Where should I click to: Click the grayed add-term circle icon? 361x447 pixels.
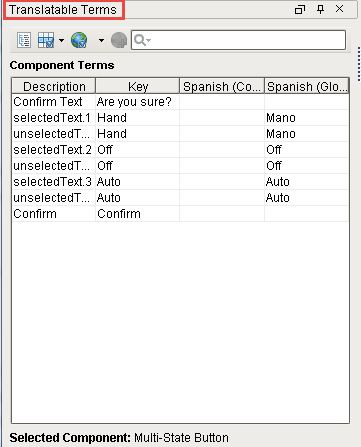pos(119,40)
